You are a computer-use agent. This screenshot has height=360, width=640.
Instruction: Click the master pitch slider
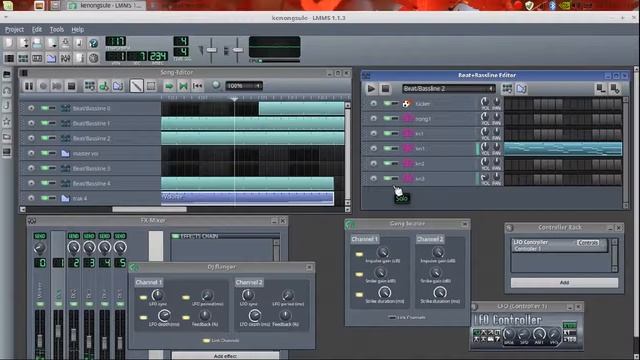click(x=238, y=50)
